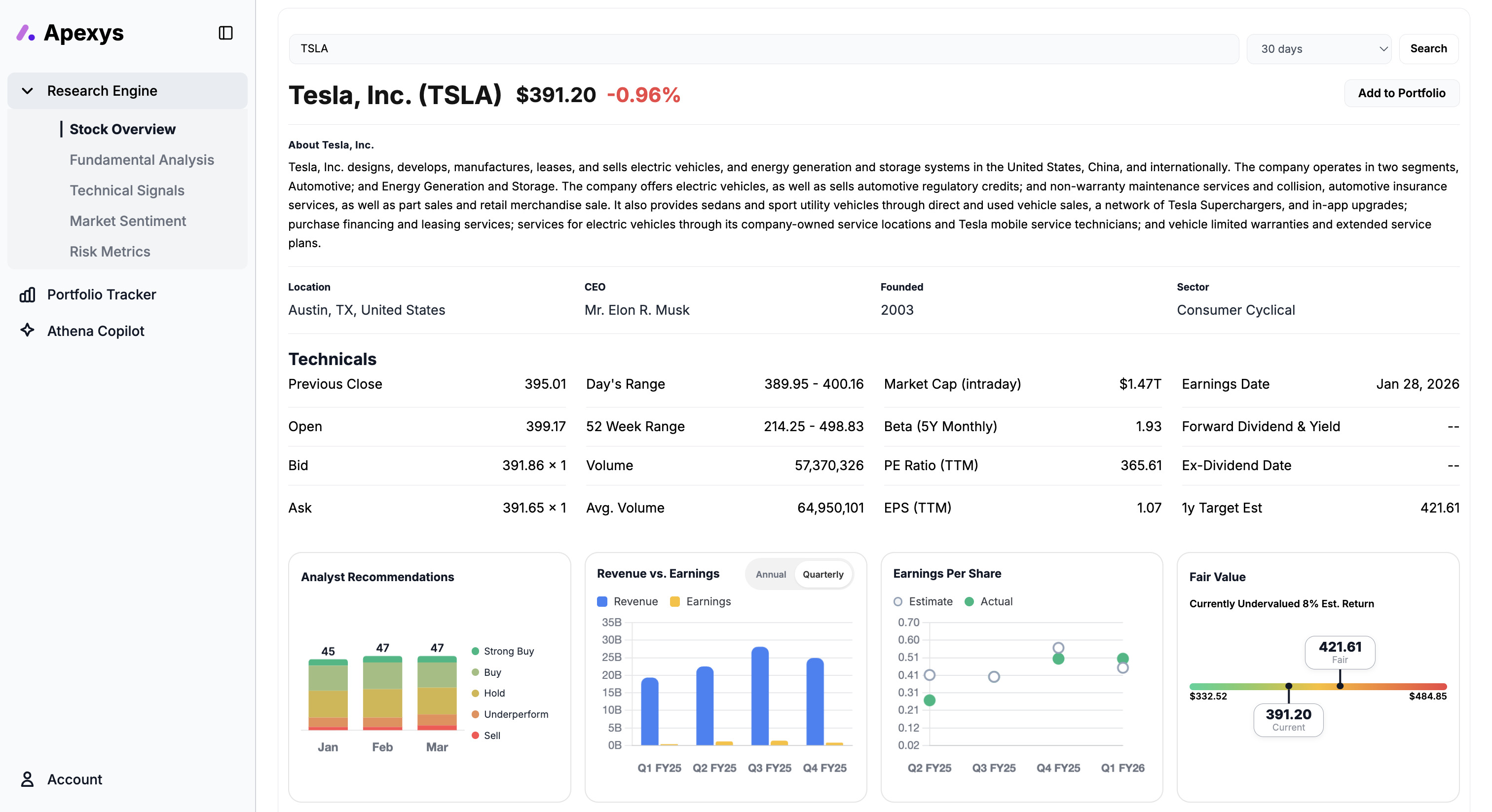Image resolution: width=1492 pixels, height=812 pixels.
Task: Open Portfolio Tracker via its chart icon
Action: point(28,294)
